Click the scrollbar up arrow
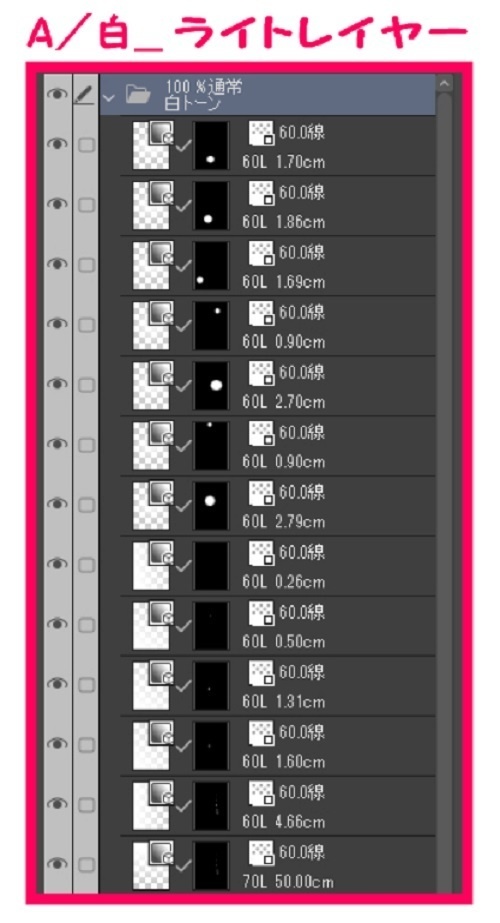The width and height of the screenshot is (500, 923). pos(445,84)
